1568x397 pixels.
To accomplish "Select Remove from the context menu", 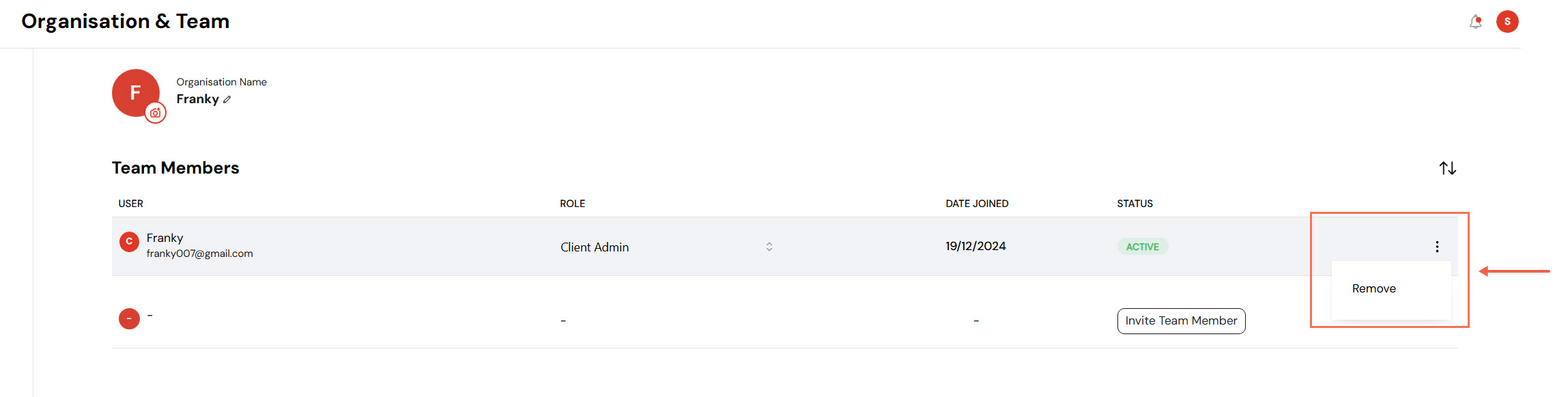I will (x=1373, y=289).
